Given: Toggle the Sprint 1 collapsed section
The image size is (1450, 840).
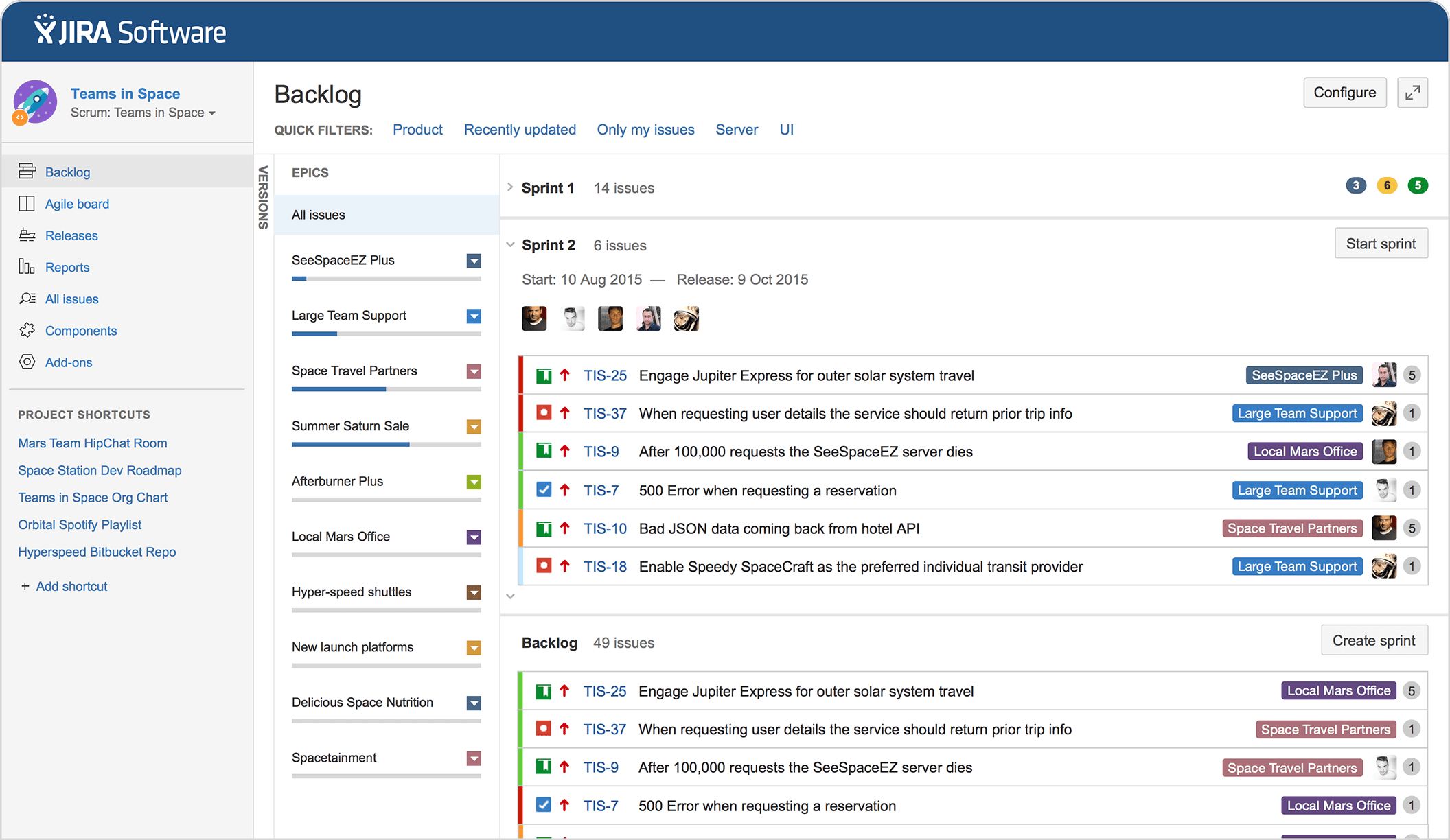Looking at the screenshot, I should coord(510,188).
